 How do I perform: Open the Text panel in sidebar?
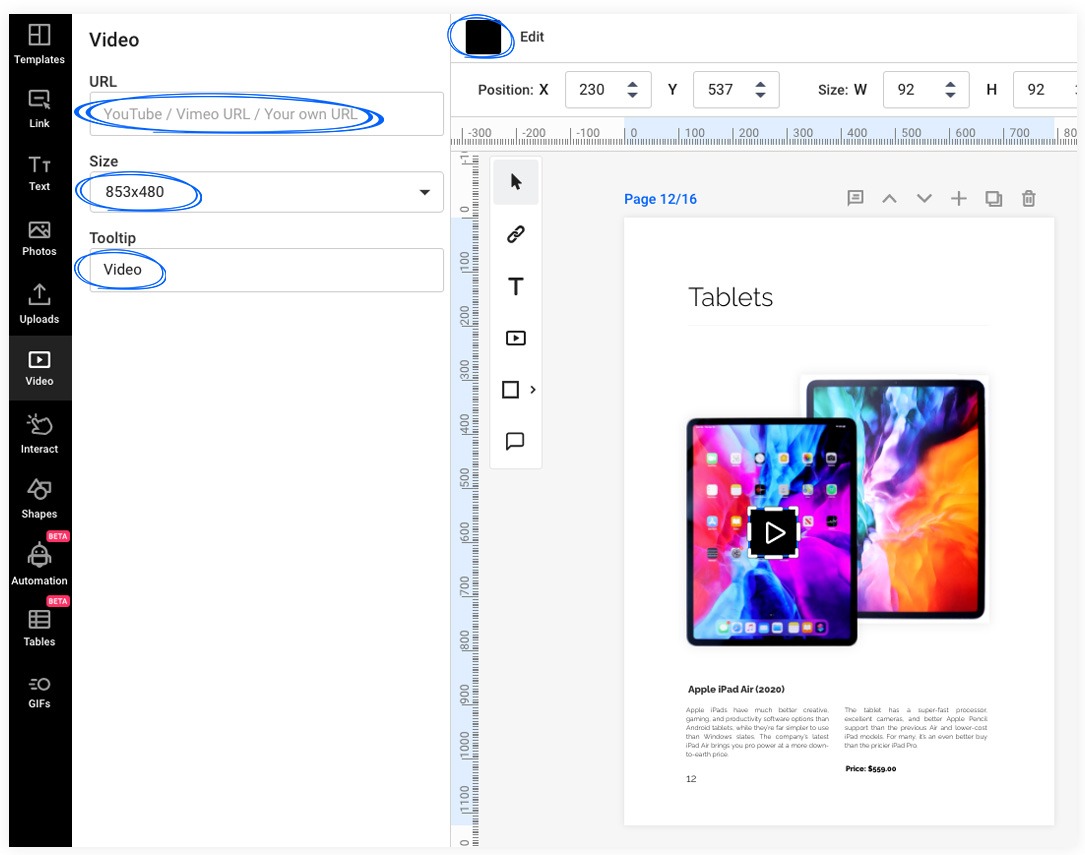[x=39, y=173]
